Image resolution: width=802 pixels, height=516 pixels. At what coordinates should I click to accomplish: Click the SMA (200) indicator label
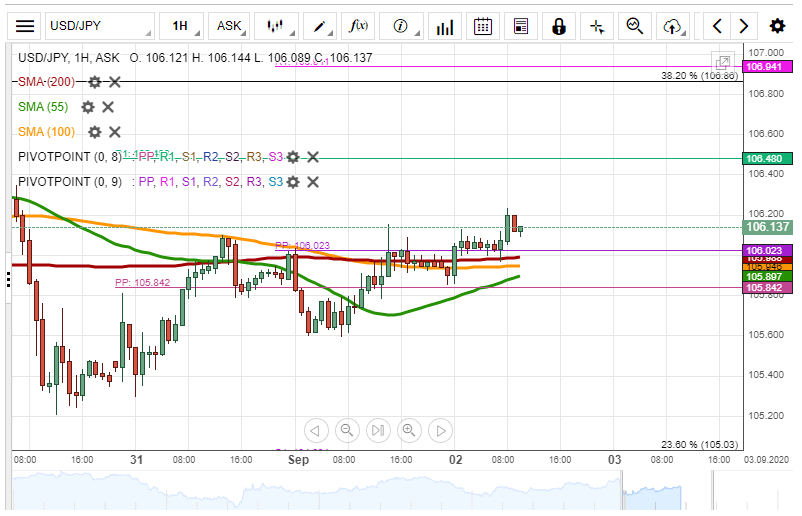[x=47, y=82]
